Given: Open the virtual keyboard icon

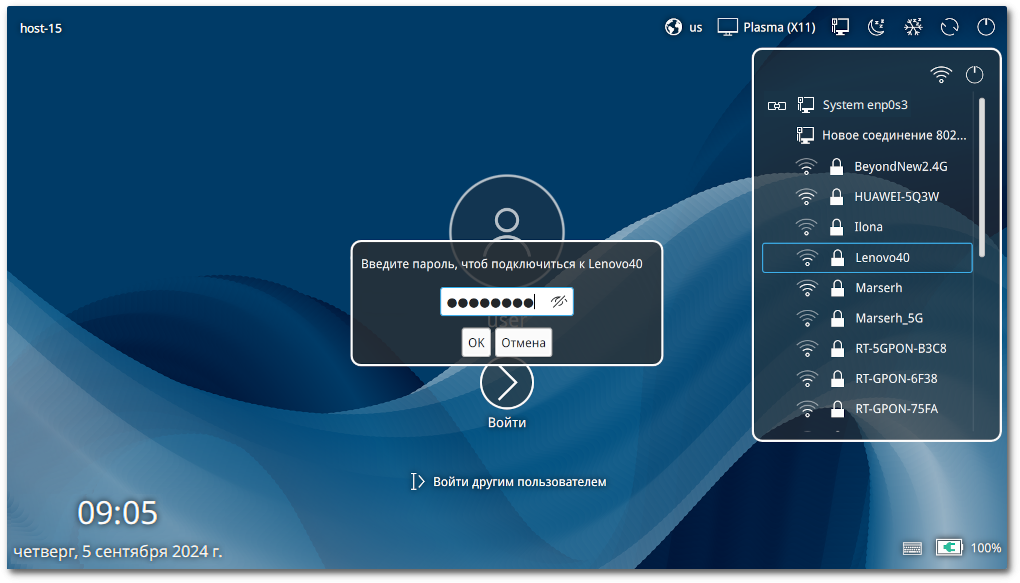Looking at the screenshot, I should tap(912, 548).
